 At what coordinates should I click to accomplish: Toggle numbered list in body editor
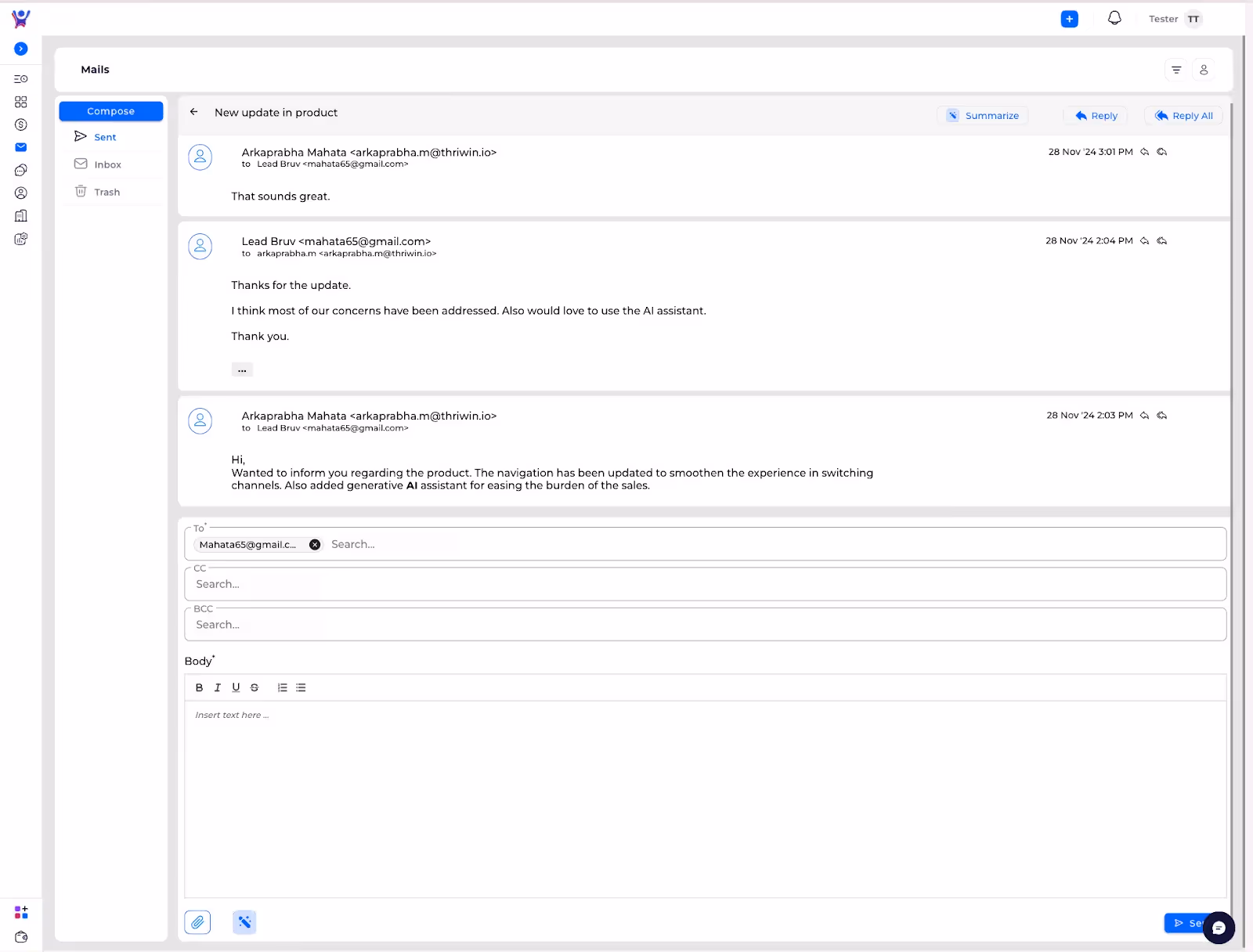[283, 687]
